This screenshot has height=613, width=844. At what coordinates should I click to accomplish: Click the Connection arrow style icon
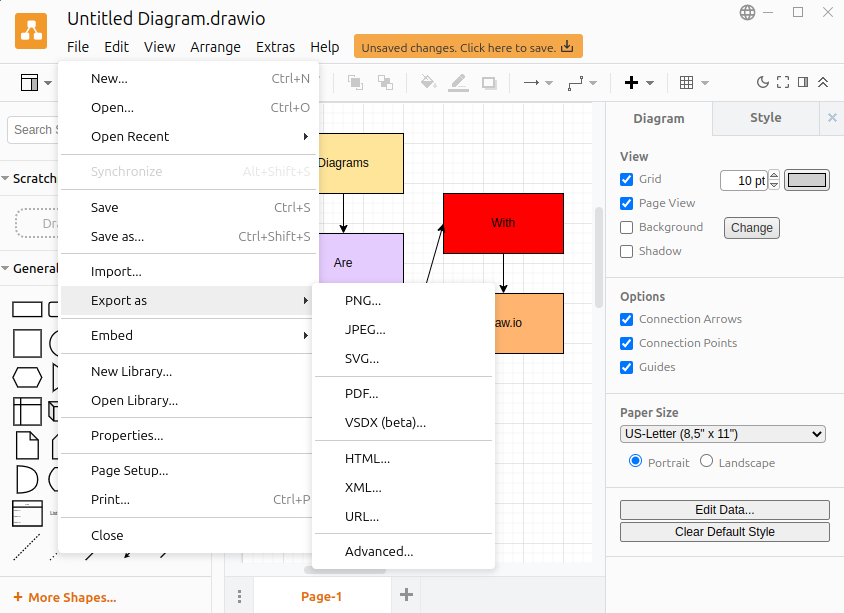531,83
